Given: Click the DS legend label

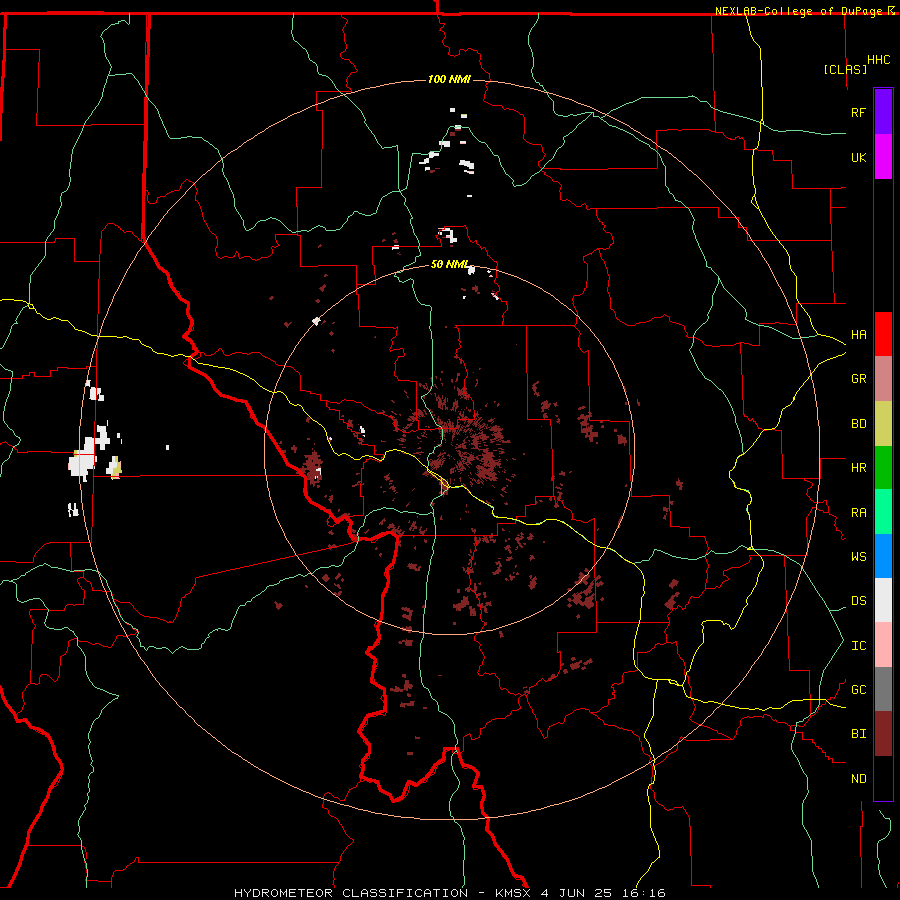Looking at the screenshot, I should click(858, 601).
